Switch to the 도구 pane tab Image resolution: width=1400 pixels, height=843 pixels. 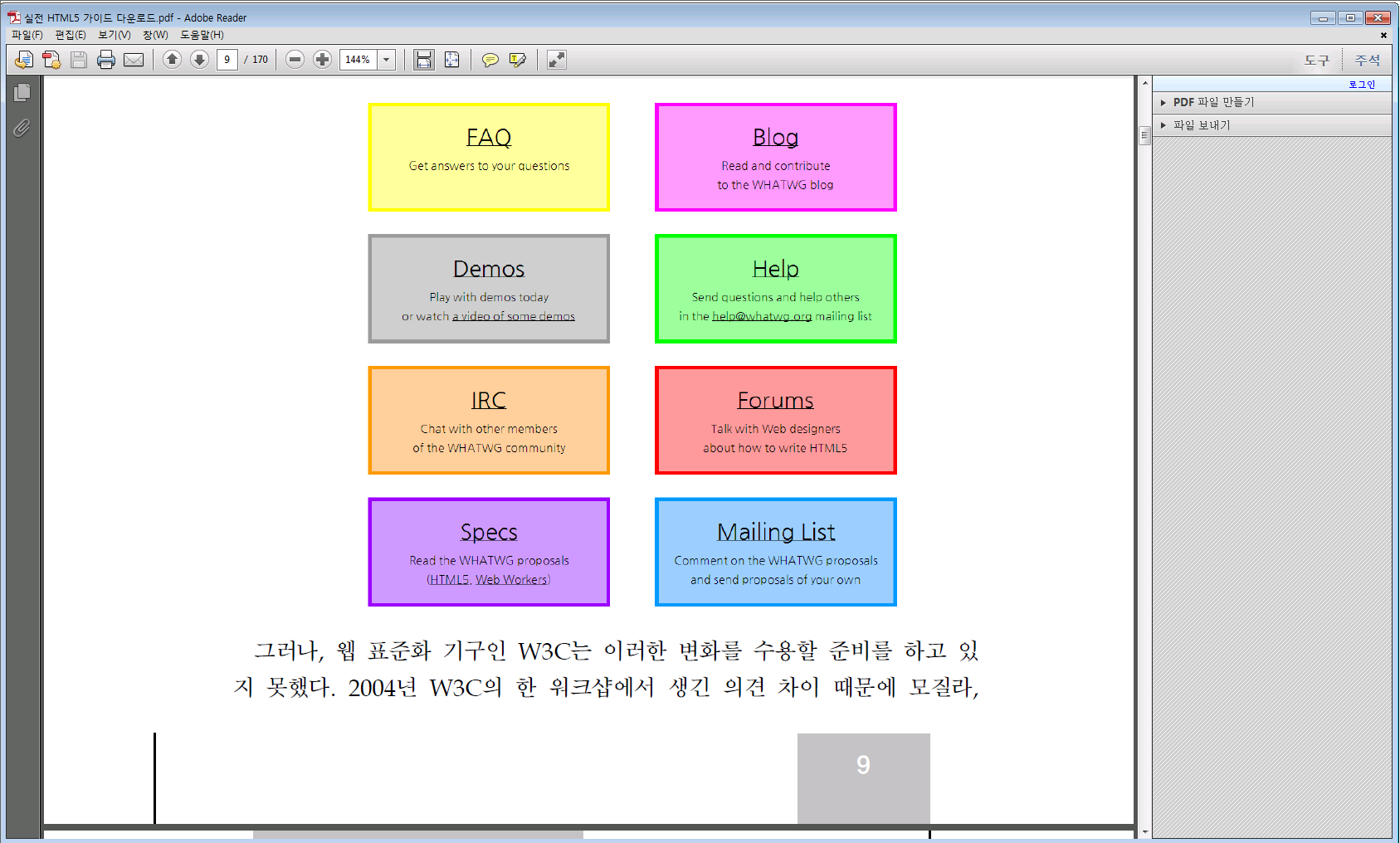[x=1316, y=60]
